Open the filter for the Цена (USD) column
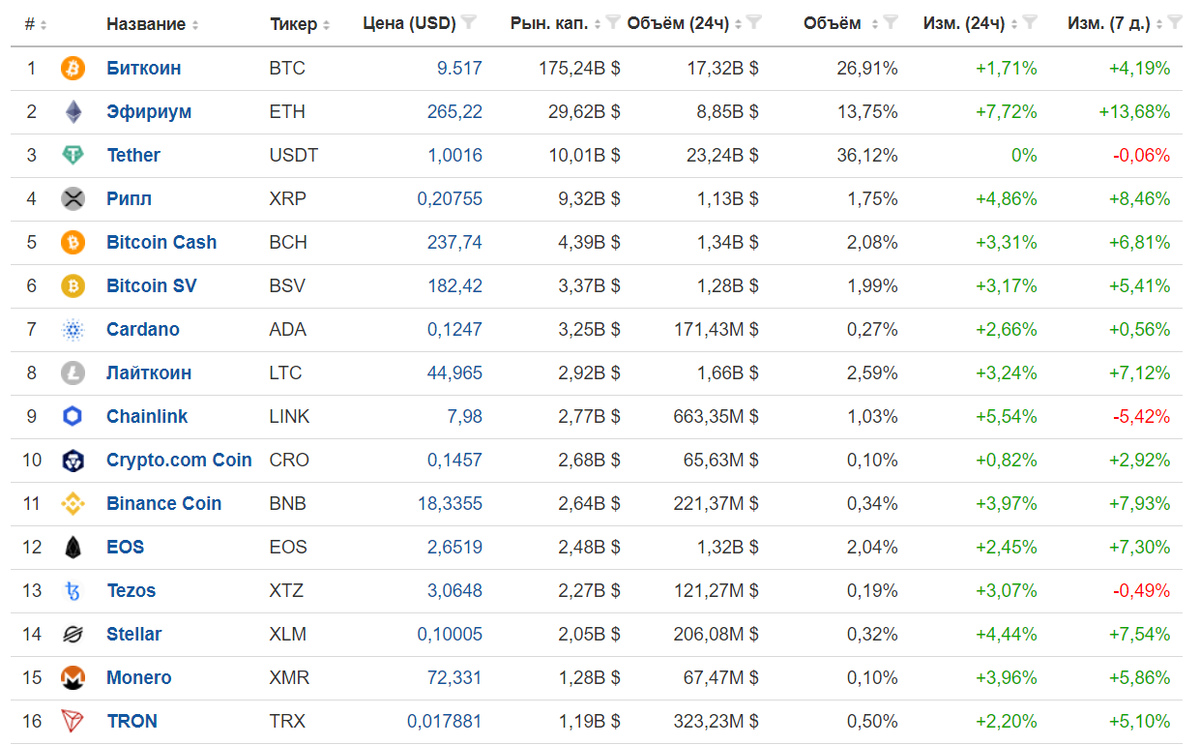Screen dimensions: 1200x745 tap(469, 22)
